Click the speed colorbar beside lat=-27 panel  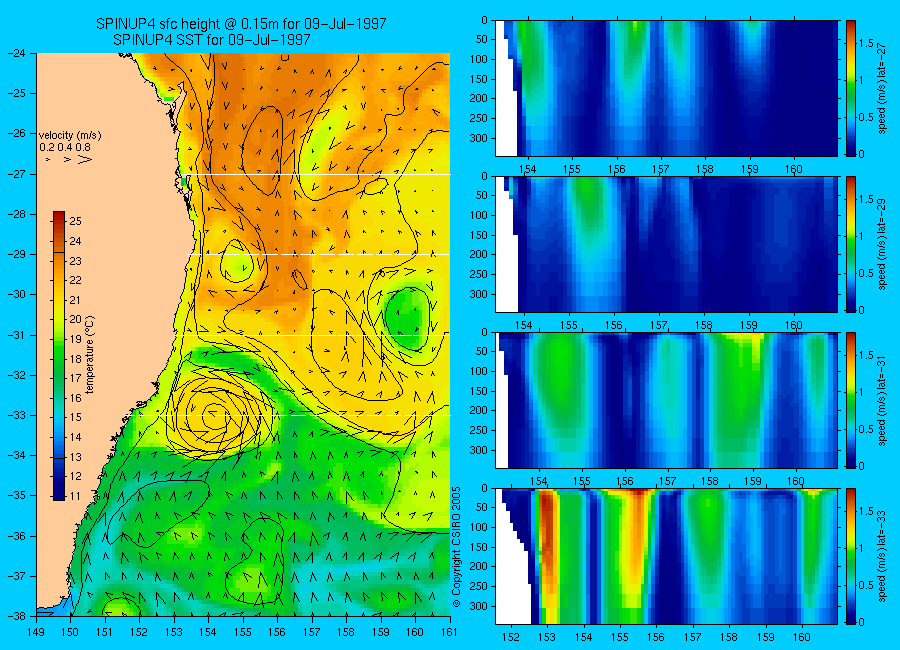[x=850, y=88]
